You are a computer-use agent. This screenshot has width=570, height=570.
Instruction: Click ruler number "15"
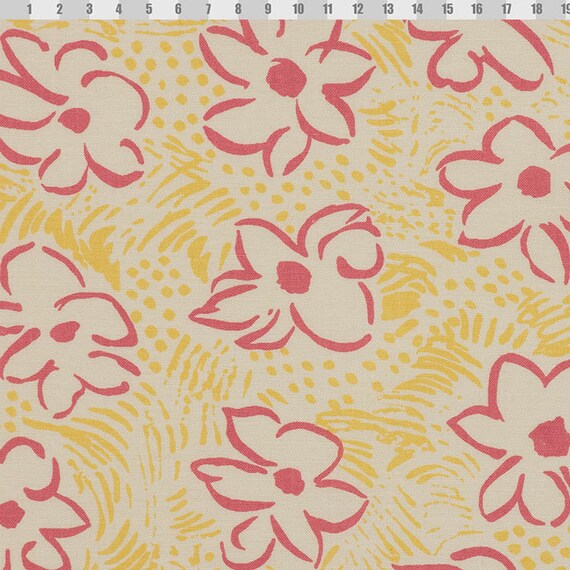[x=447, y=9]
